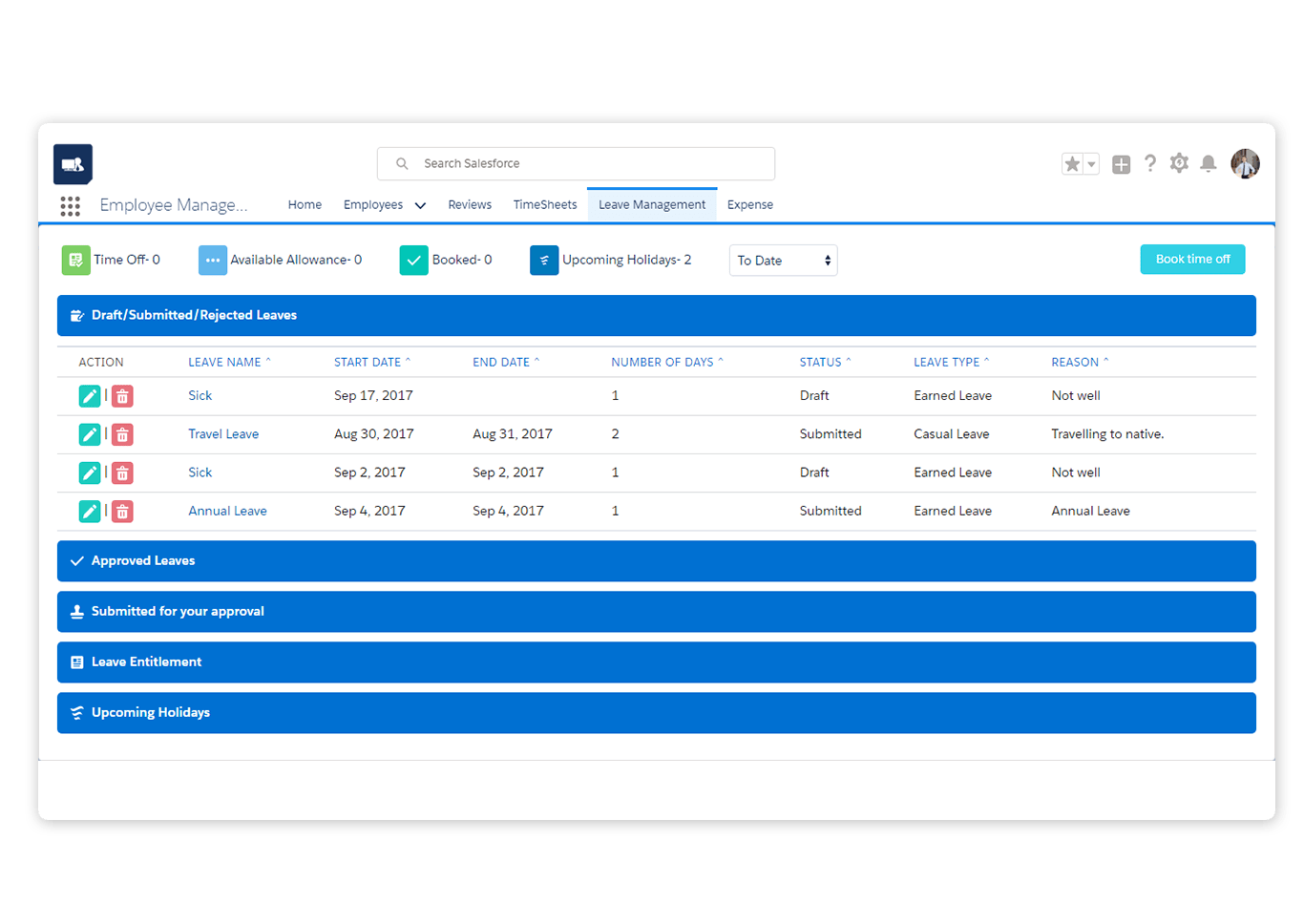Delete the Annual Leave row
The height and width of the screenshot is (924, 1304).
coord(122,512)
